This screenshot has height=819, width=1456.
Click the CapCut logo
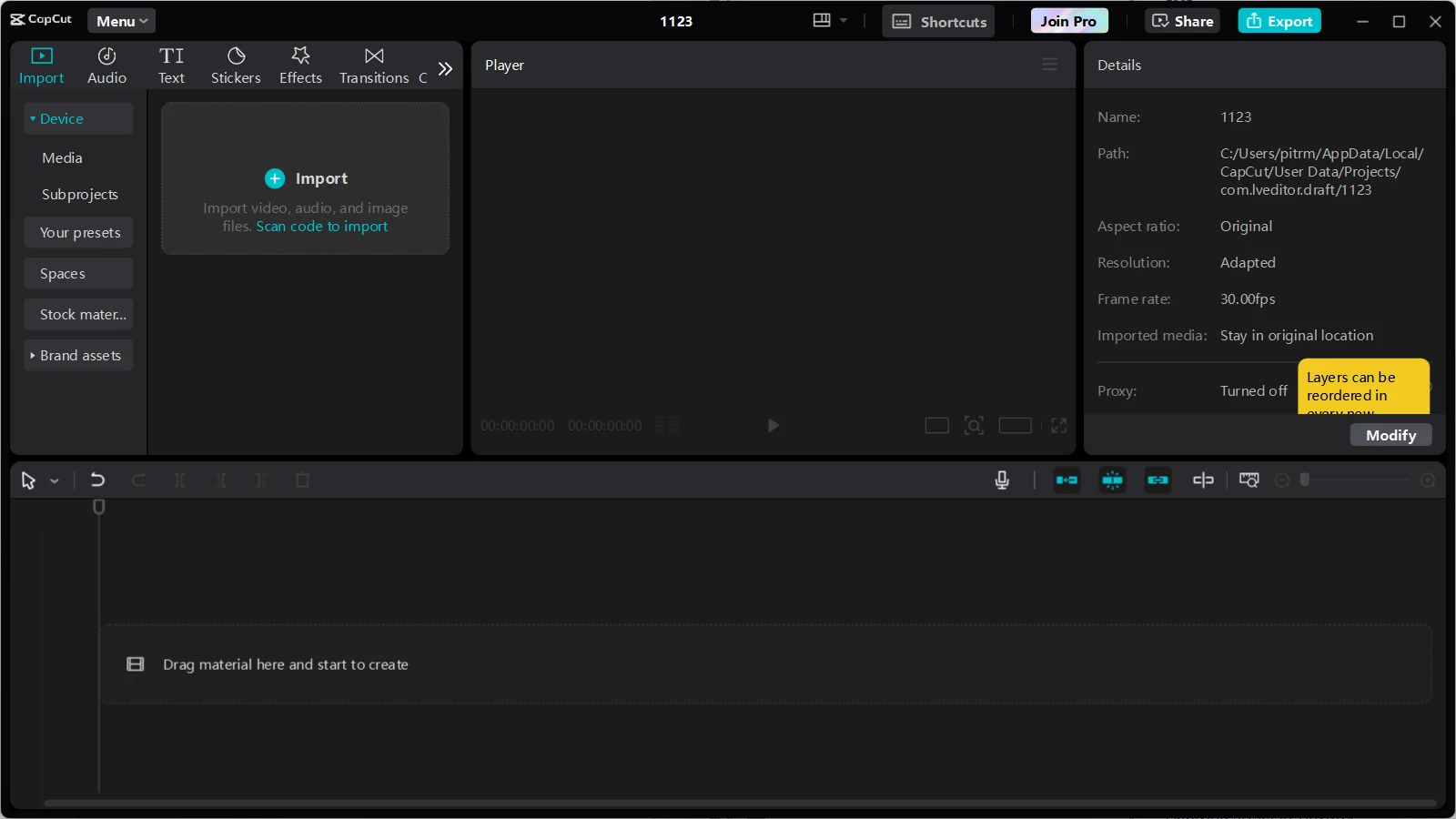pyautogui.click(x=41, y=19)
